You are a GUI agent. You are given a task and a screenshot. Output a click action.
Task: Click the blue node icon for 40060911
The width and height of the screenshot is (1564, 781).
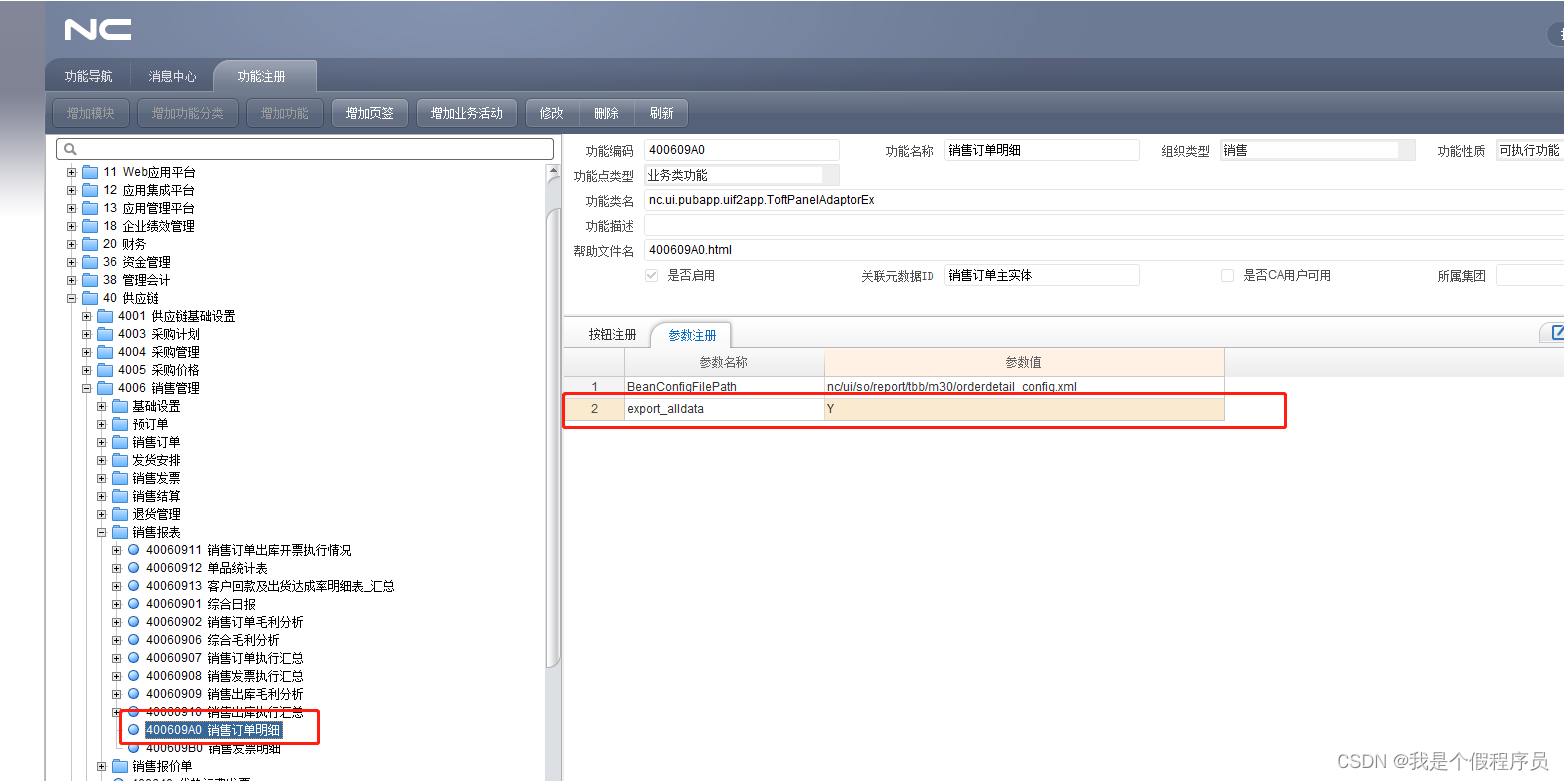[x=133, y=550]
